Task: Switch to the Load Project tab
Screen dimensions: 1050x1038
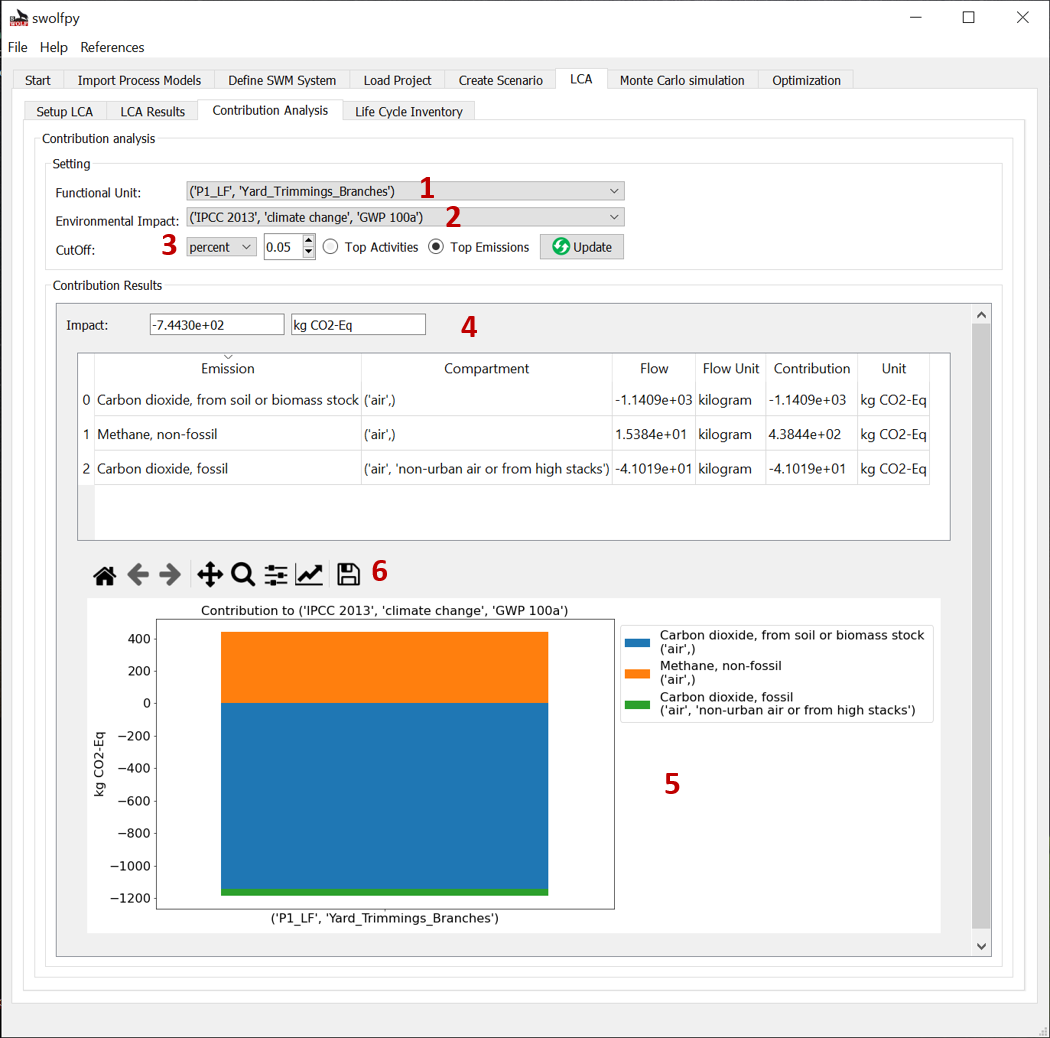Action: coord(397,80)
